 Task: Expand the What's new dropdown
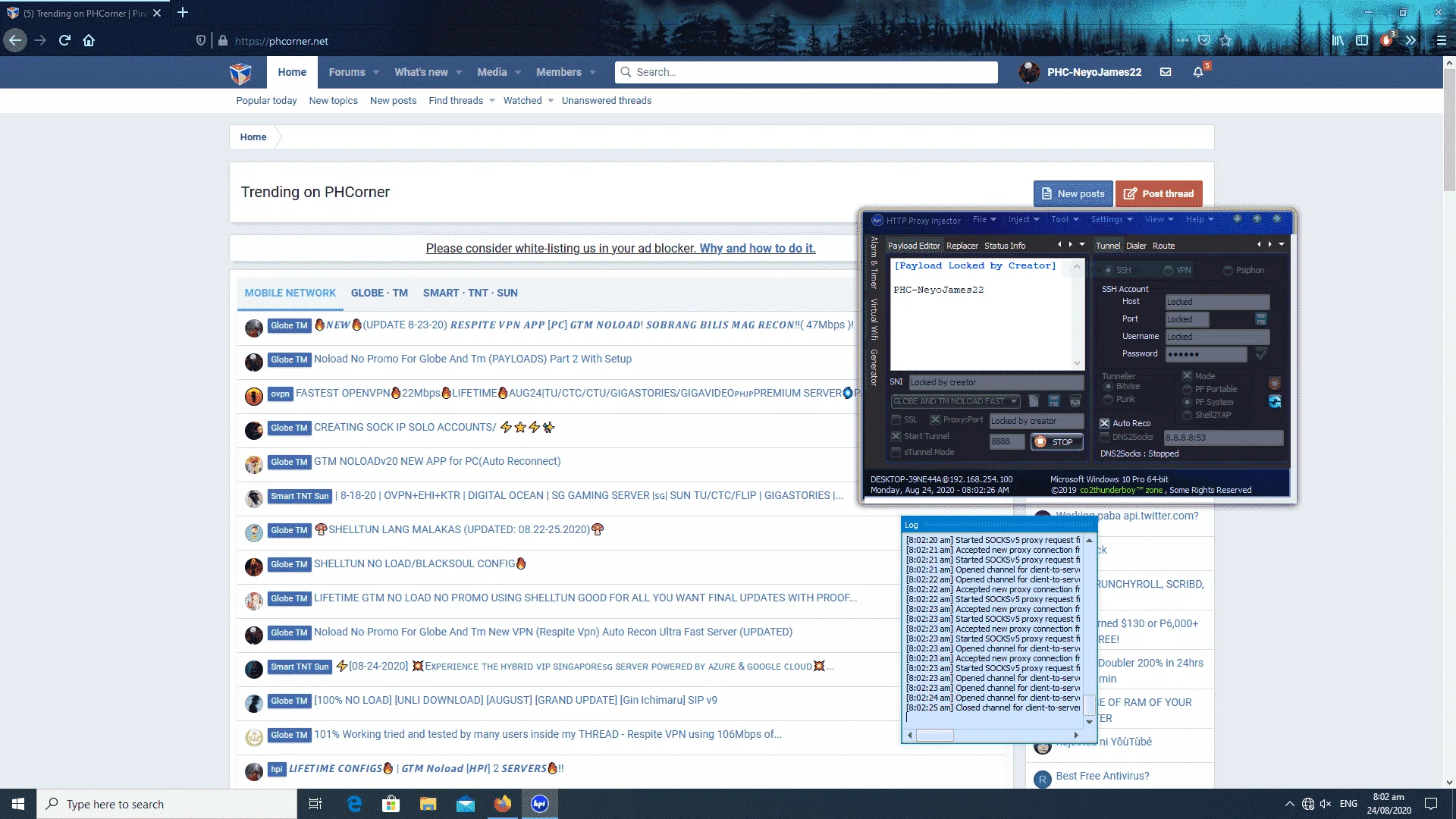pyautogui.click(x=459, y=73)
